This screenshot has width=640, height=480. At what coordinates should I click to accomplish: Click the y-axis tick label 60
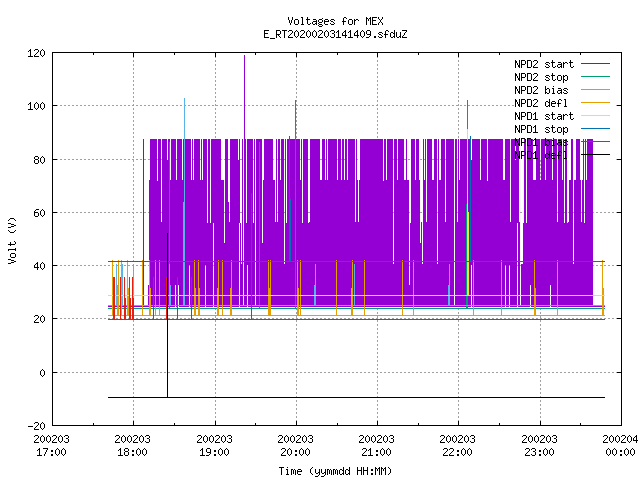coord(39,213)
